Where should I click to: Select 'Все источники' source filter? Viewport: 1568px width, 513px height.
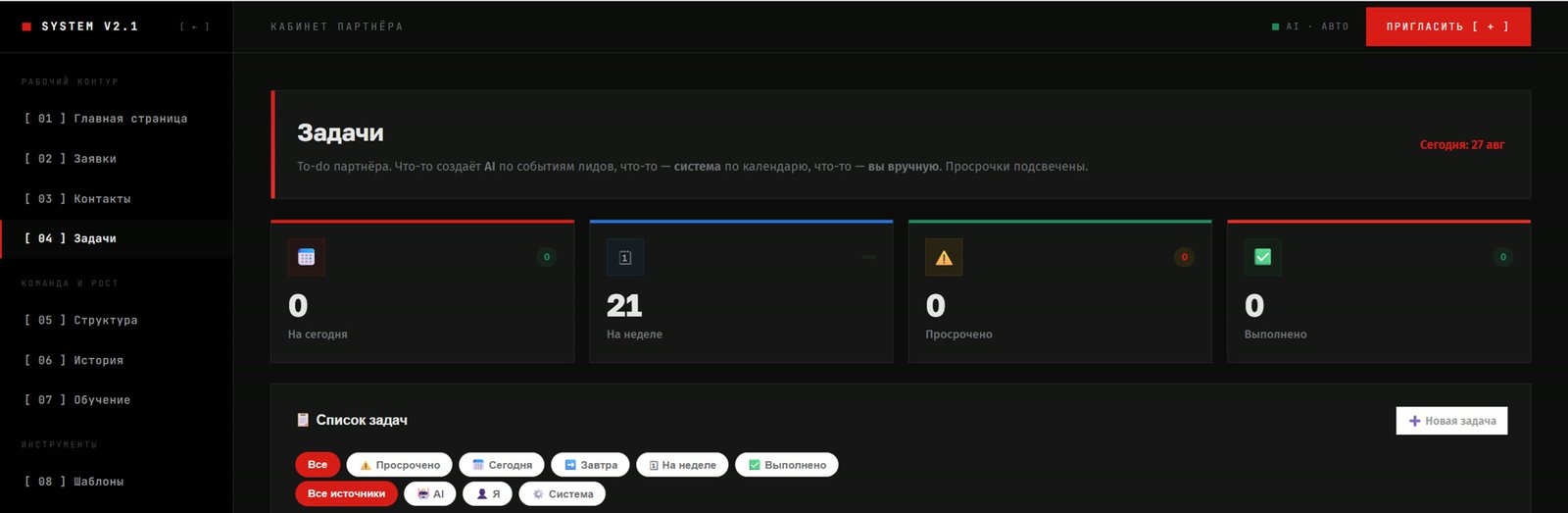pos(346,494)
